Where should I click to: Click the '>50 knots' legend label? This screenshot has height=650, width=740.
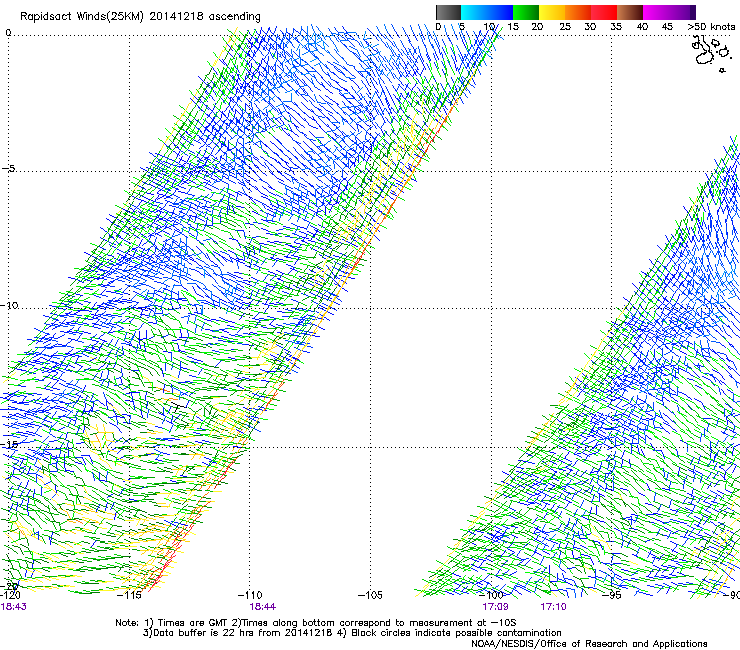(x=711, y=27)
